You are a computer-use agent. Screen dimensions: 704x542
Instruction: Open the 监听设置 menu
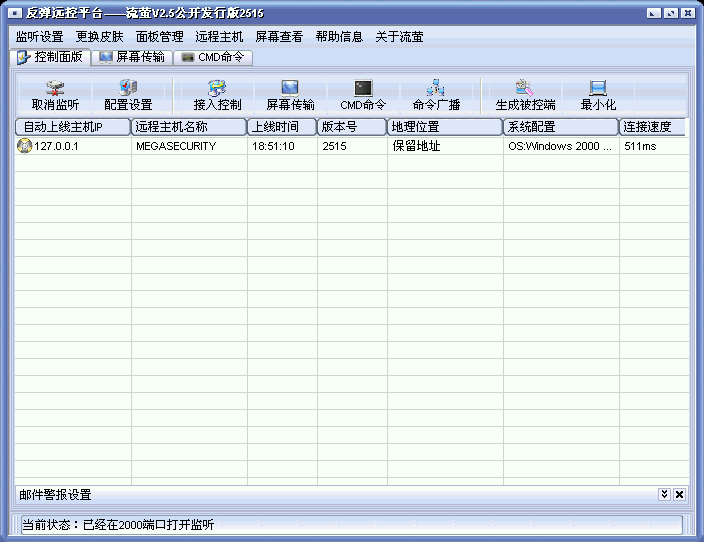40,37
